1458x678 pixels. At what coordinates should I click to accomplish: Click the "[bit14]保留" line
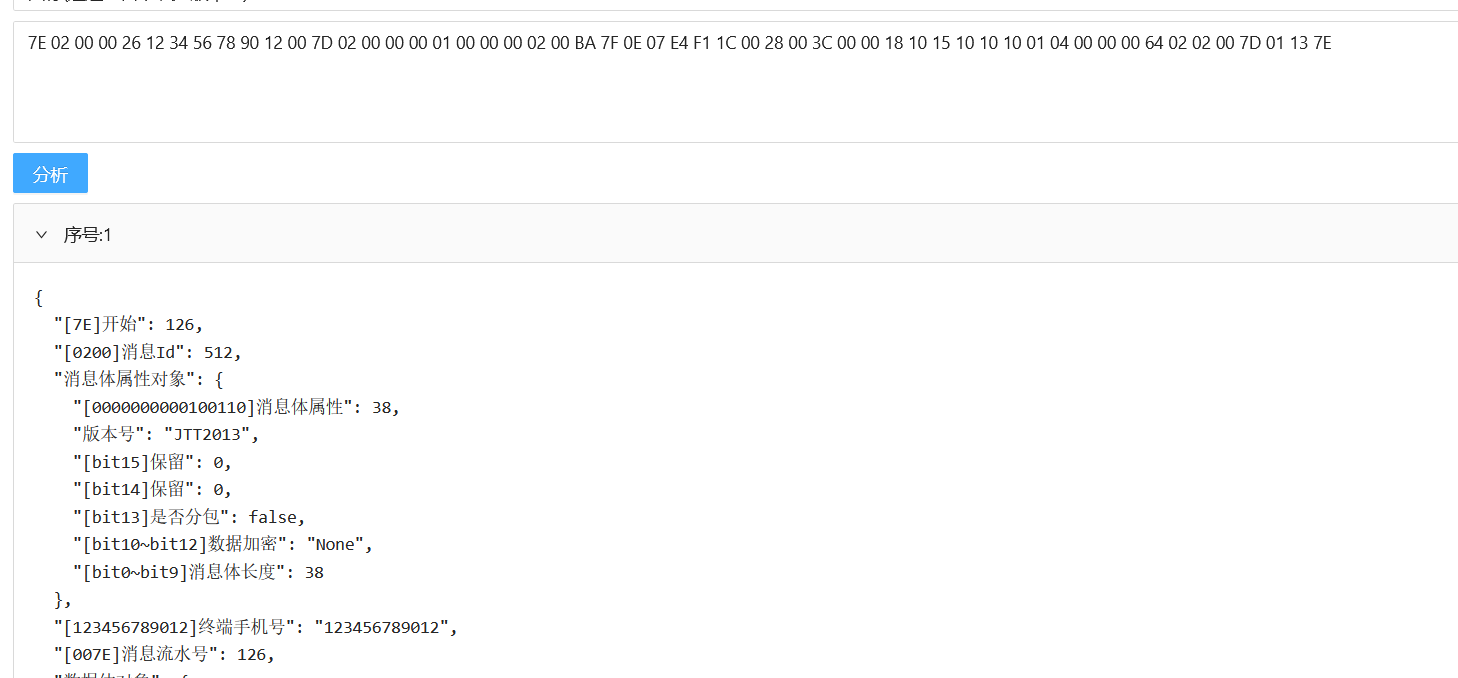click(x=152, y=490)
